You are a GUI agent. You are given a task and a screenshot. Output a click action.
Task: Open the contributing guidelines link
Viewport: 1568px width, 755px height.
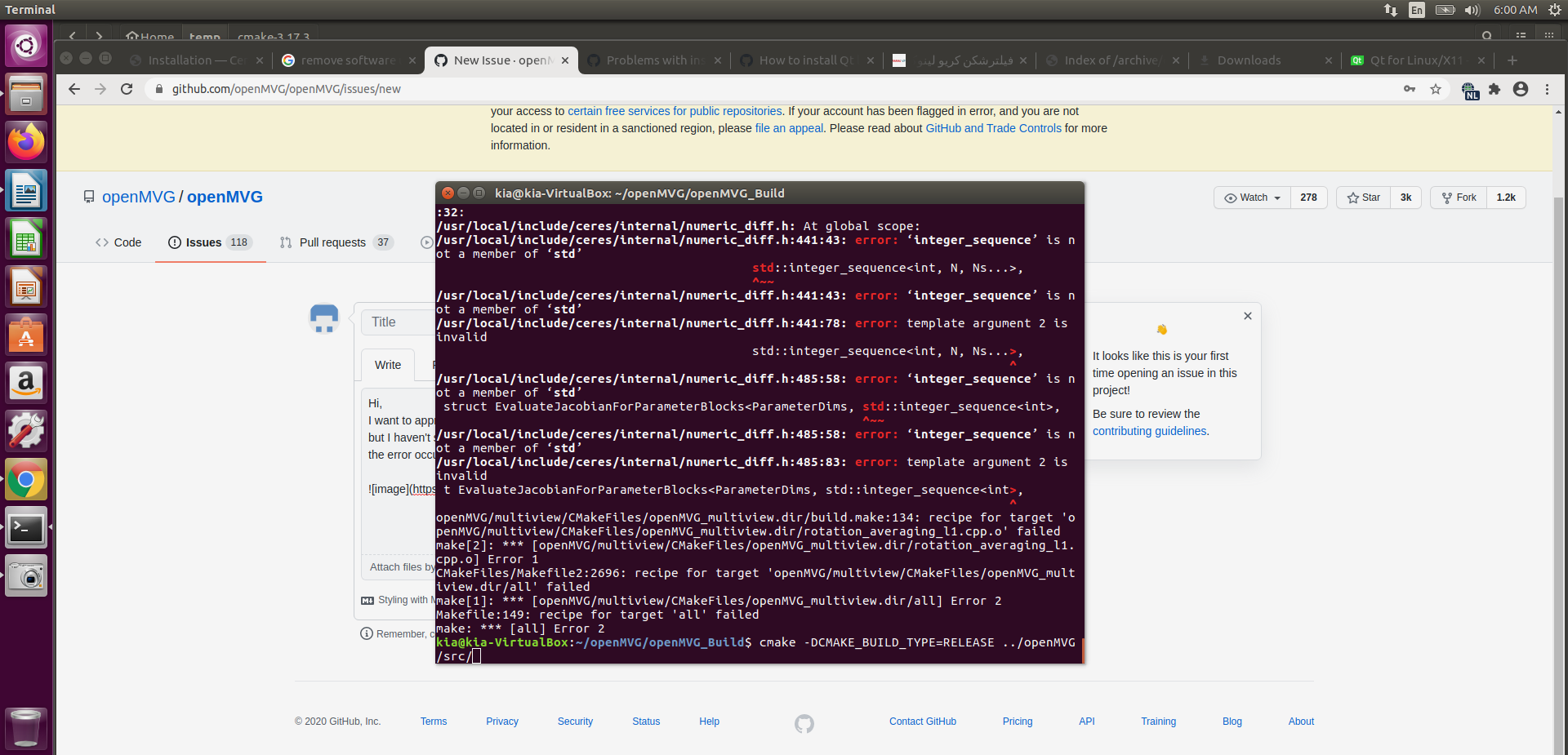point(1149,431)
